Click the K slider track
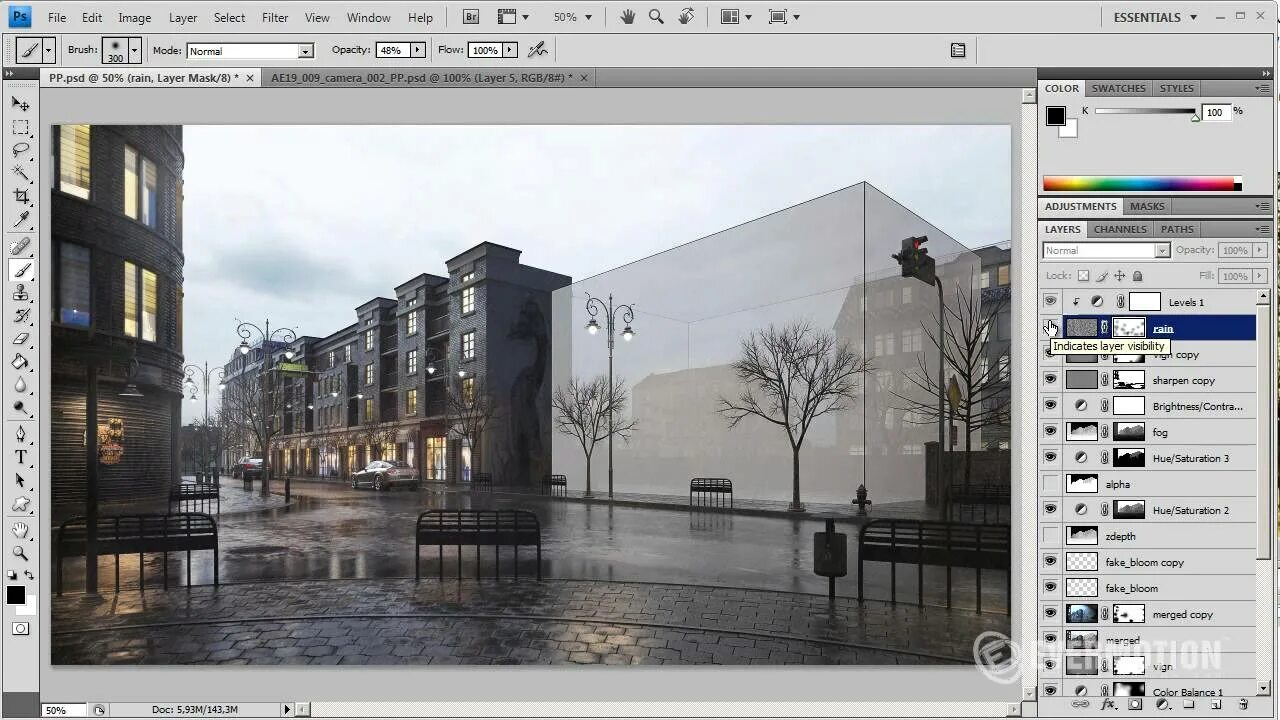Screen dimensions: 1280x720 (1145, 111)
